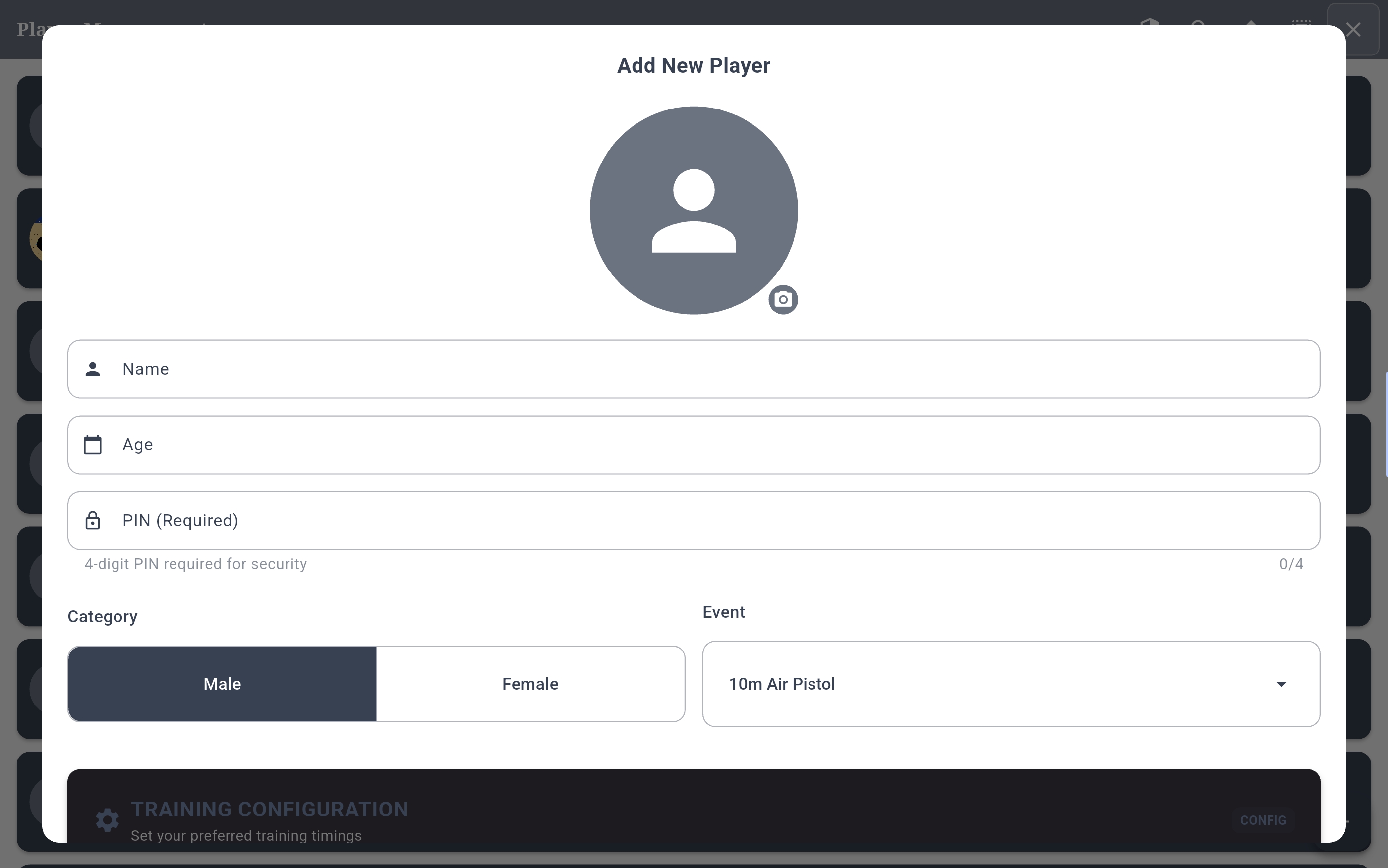
Task: Click the calendar icon in Age field
Action: click(x=93, y=445)
